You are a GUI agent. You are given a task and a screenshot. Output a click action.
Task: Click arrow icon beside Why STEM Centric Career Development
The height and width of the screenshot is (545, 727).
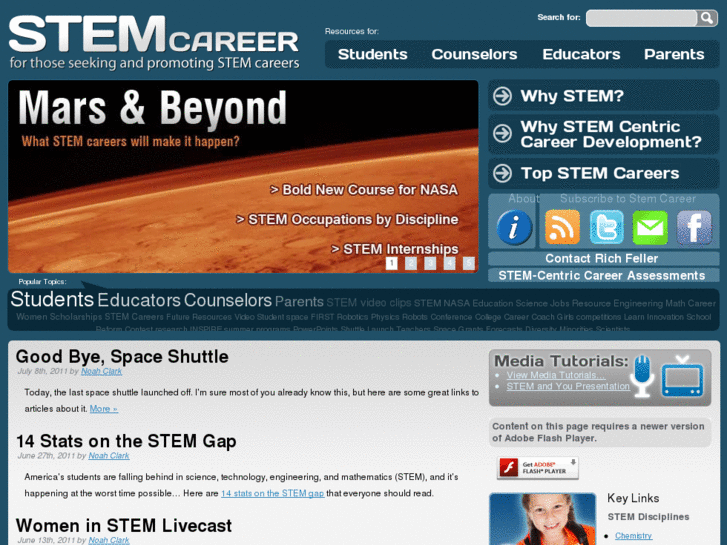502,134
